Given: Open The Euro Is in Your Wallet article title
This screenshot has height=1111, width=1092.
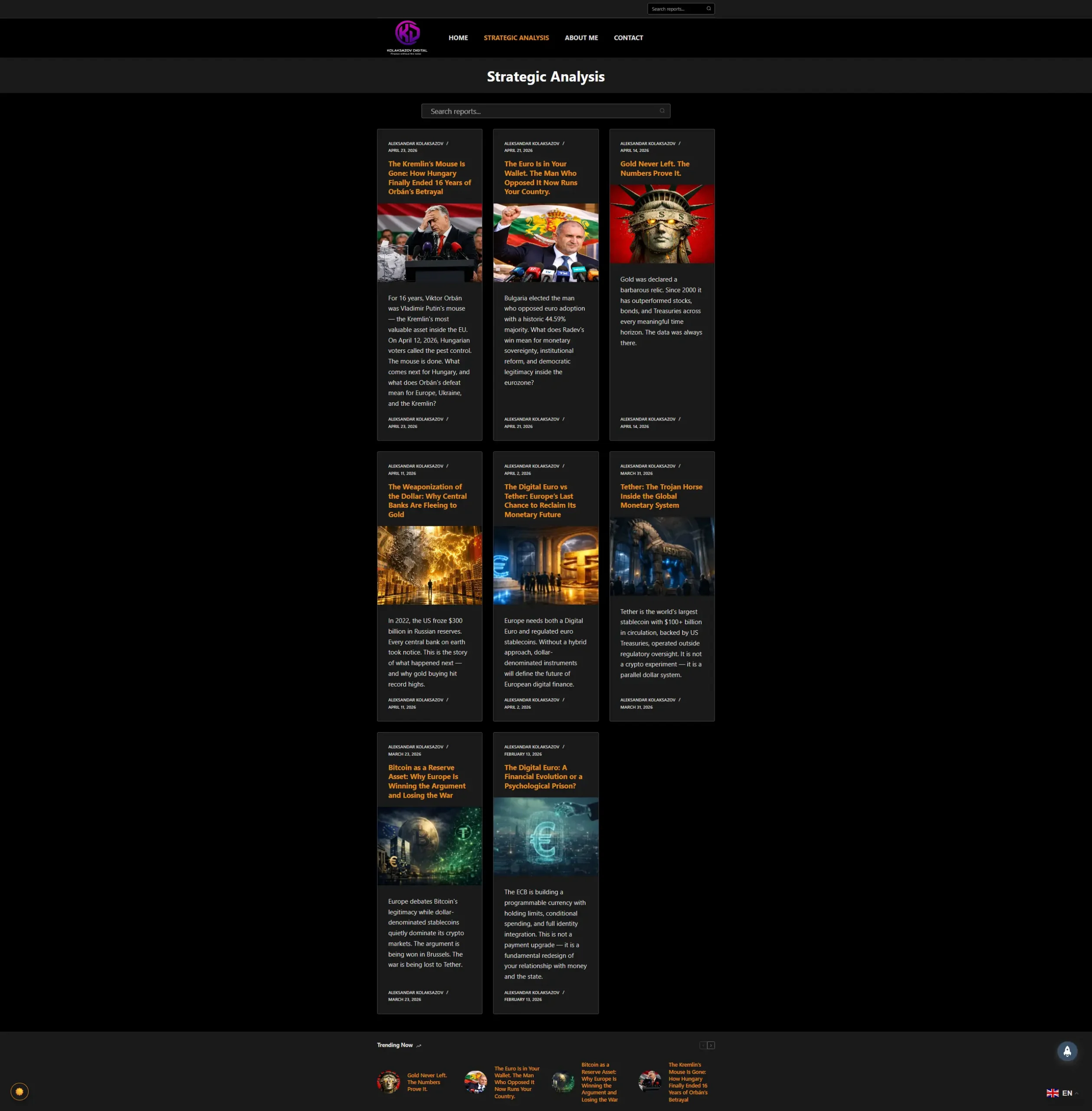Looking at the screenshot, I should [540, 178].
